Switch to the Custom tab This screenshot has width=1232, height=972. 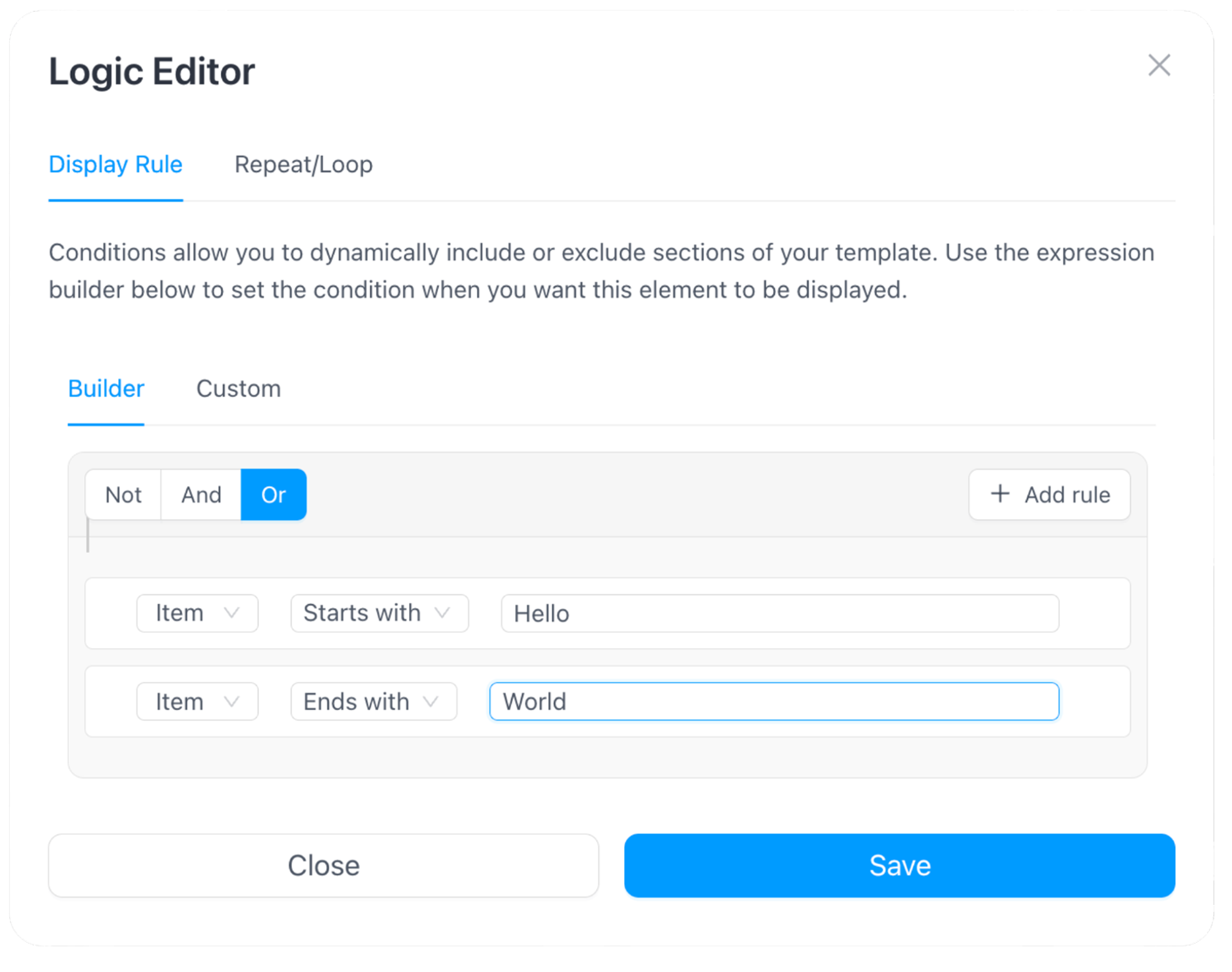coord(238,389)
